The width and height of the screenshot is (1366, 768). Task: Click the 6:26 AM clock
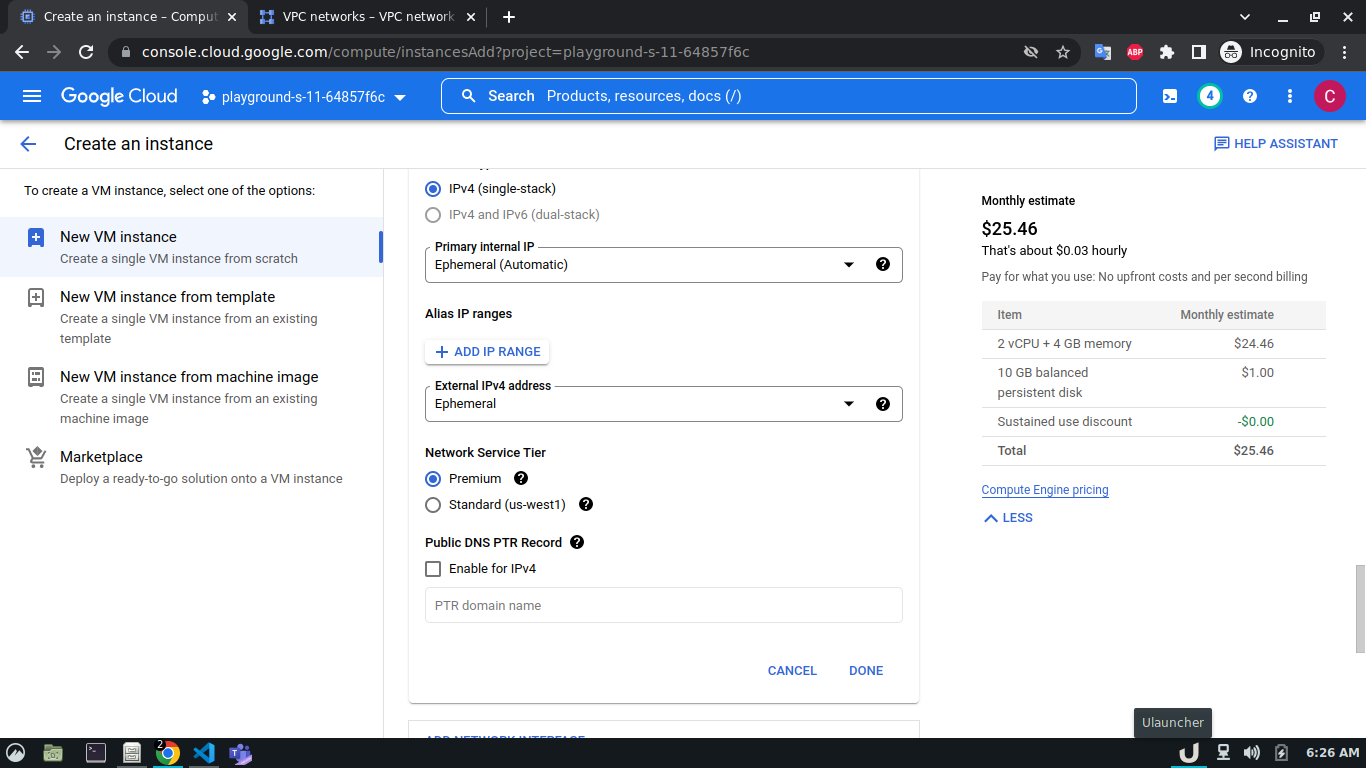pos(1333,753)
